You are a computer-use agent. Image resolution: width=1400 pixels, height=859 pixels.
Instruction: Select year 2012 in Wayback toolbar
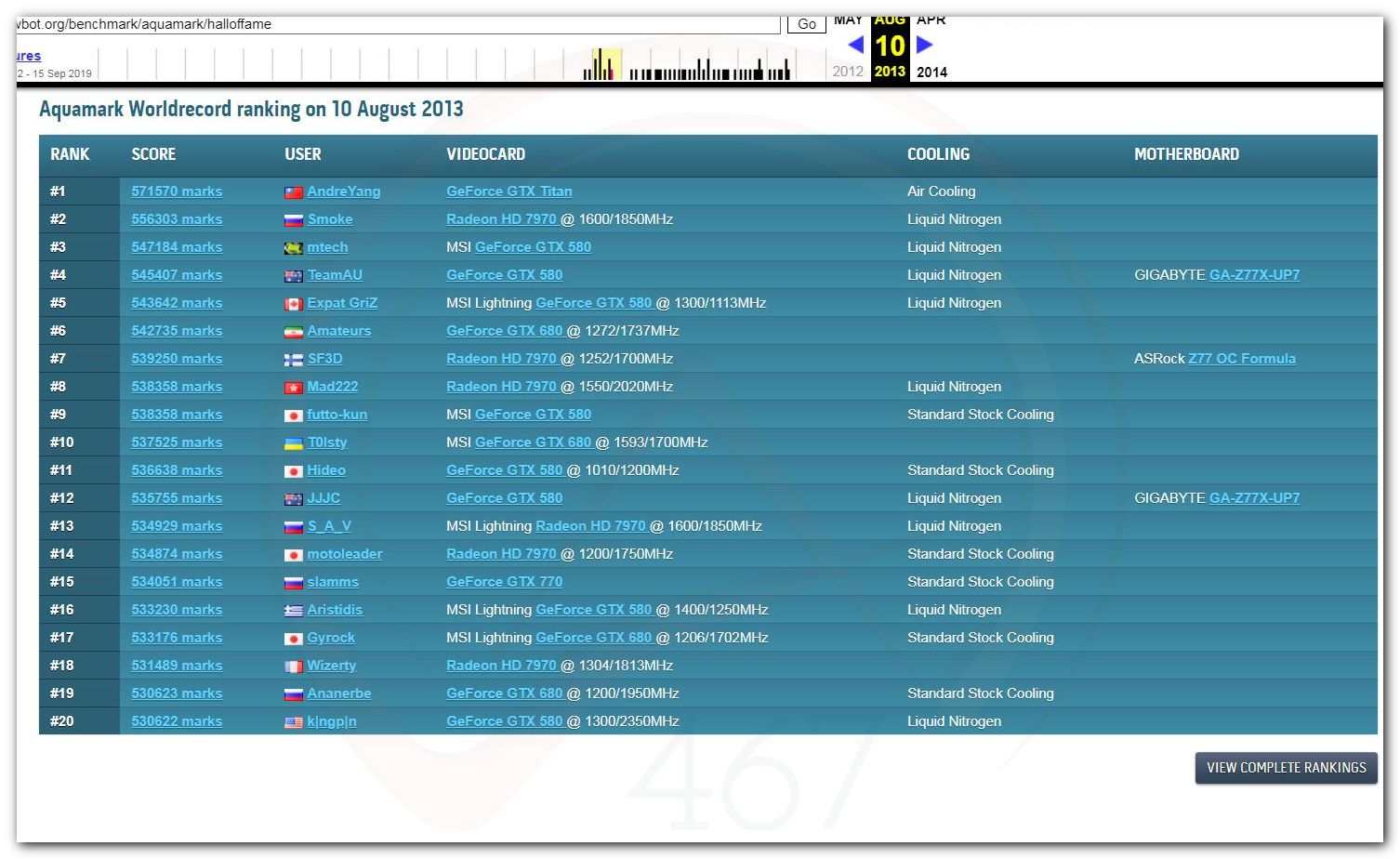pyautogui.click(x=848, y=72)
